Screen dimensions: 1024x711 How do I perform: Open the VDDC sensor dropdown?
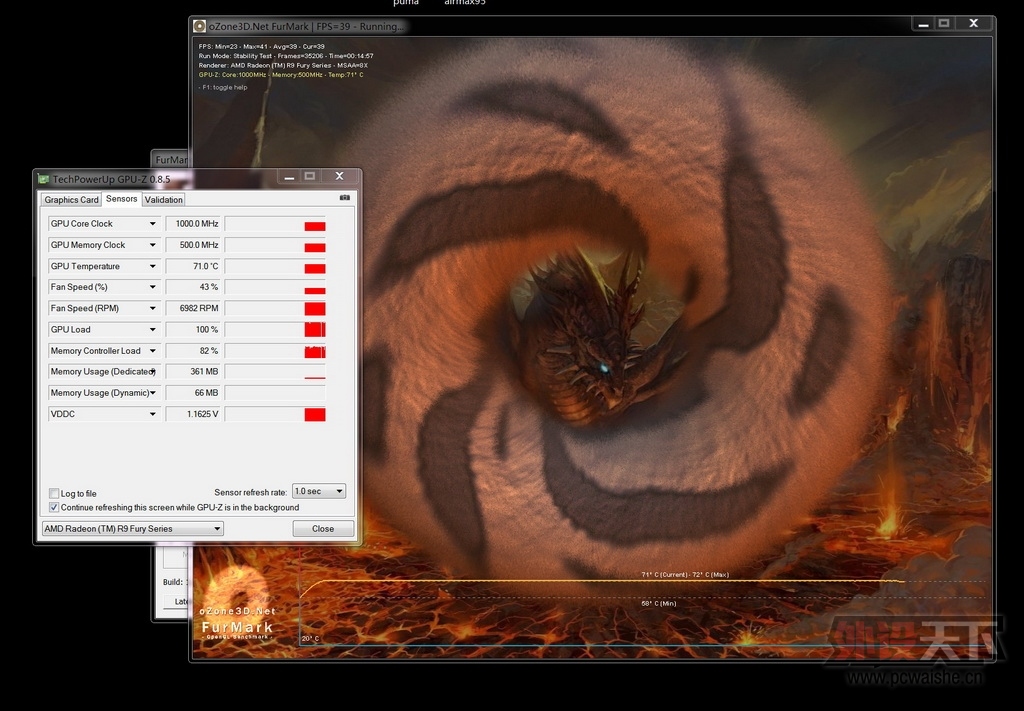153,414
